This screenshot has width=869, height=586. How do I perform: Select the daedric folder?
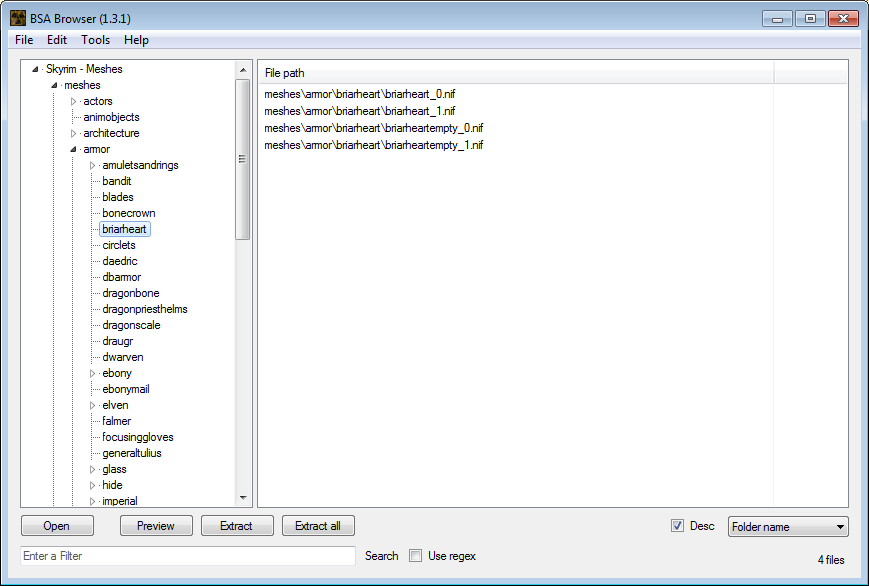(x=120, y=261)
